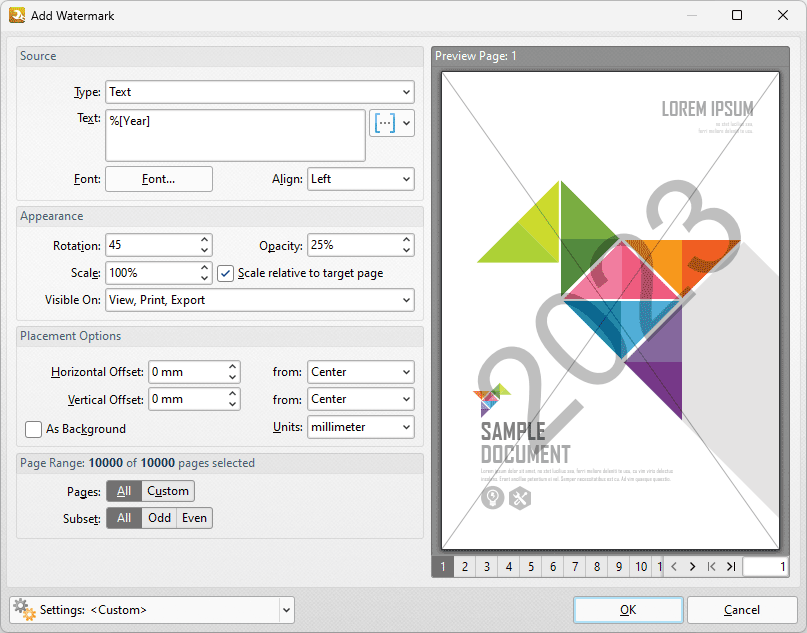Select preview page 4 tab

point(508,567)
